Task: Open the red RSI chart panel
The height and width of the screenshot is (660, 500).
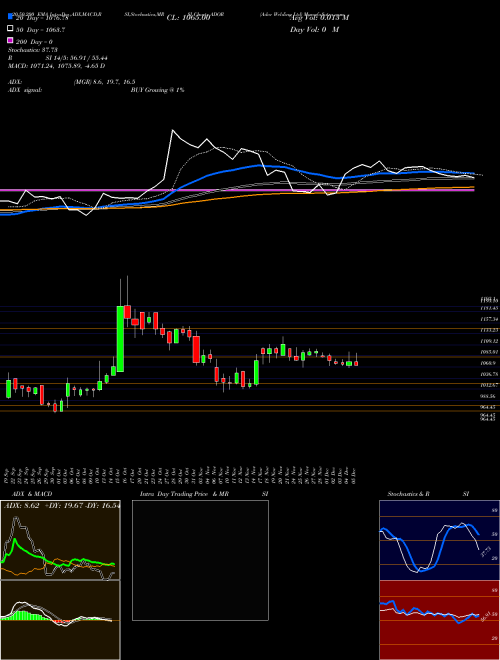Action: tap(439, 620)
